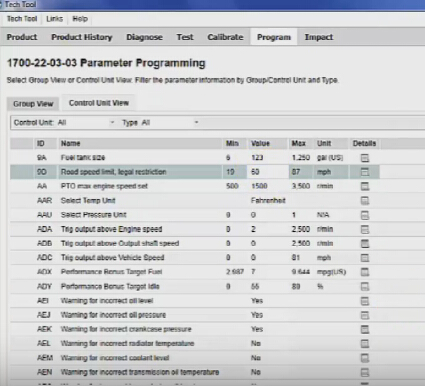Image resolution: width=425 pixels, height=386 pixels.
Task: Click the value 55 for Target Idle
Action: pyautogui.click(x=255, y=287)
